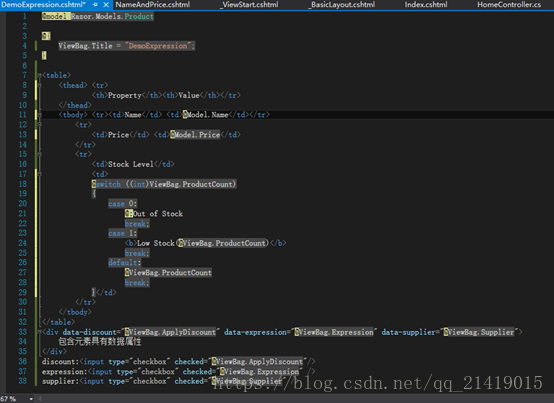Go to the HomeController.cs tab
The image size is (554, 403).
509,5
